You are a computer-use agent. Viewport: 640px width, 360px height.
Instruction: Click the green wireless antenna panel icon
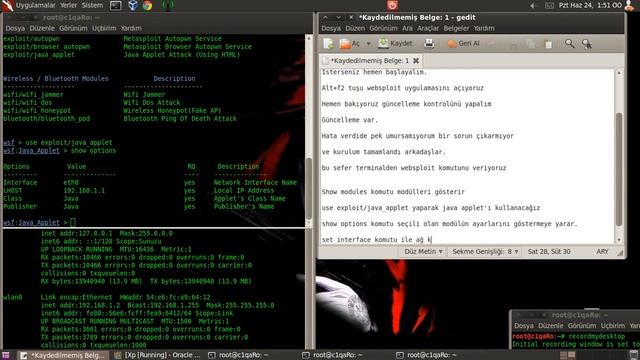[x=168, y=5]
